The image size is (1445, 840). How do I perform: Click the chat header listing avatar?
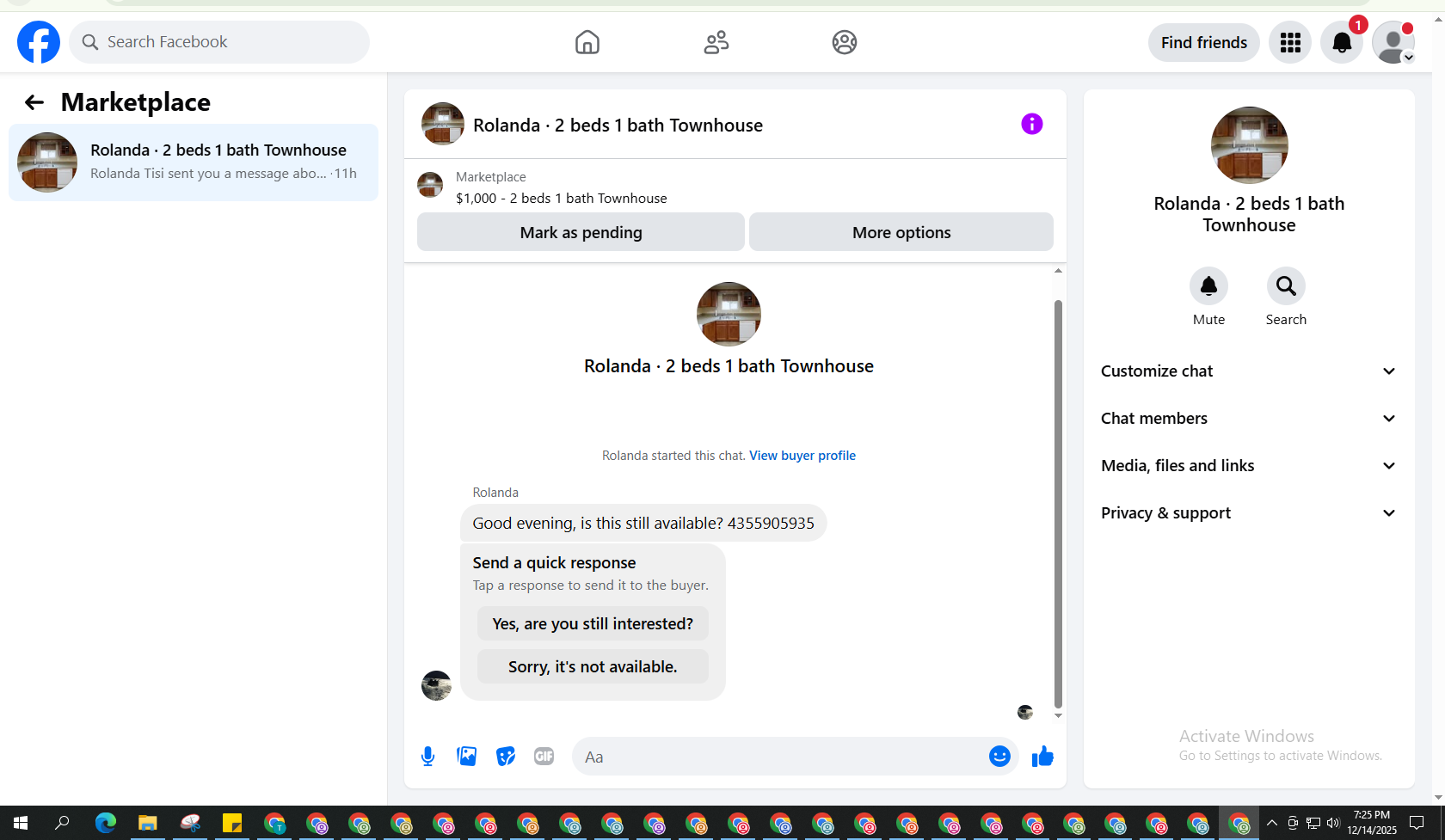(x=443, y=124)
